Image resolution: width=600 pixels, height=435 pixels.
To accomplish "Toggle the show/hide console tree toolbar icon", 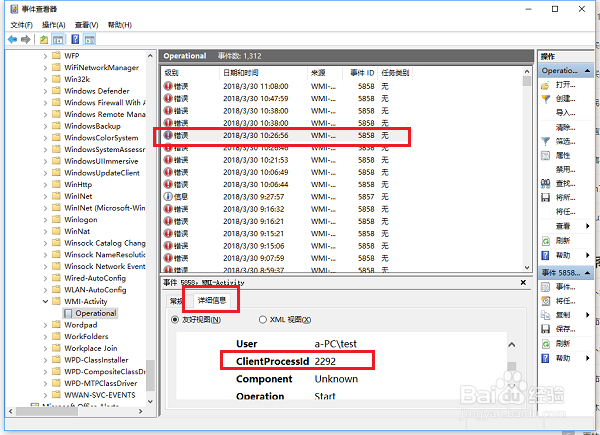I will pyautogui.click(x=58, y=39).
